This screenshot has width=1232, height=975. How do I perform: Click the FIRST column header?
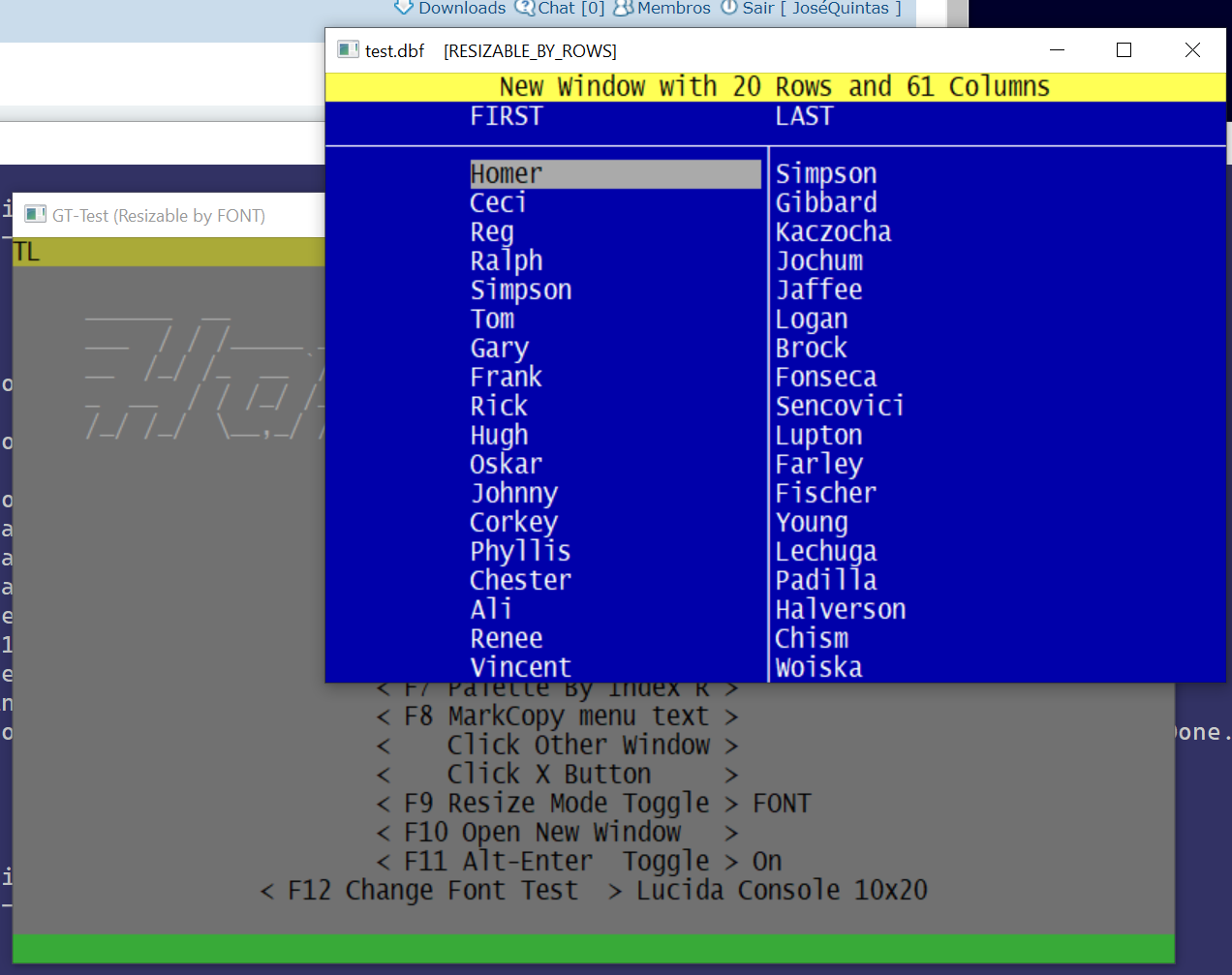point(507,116)
